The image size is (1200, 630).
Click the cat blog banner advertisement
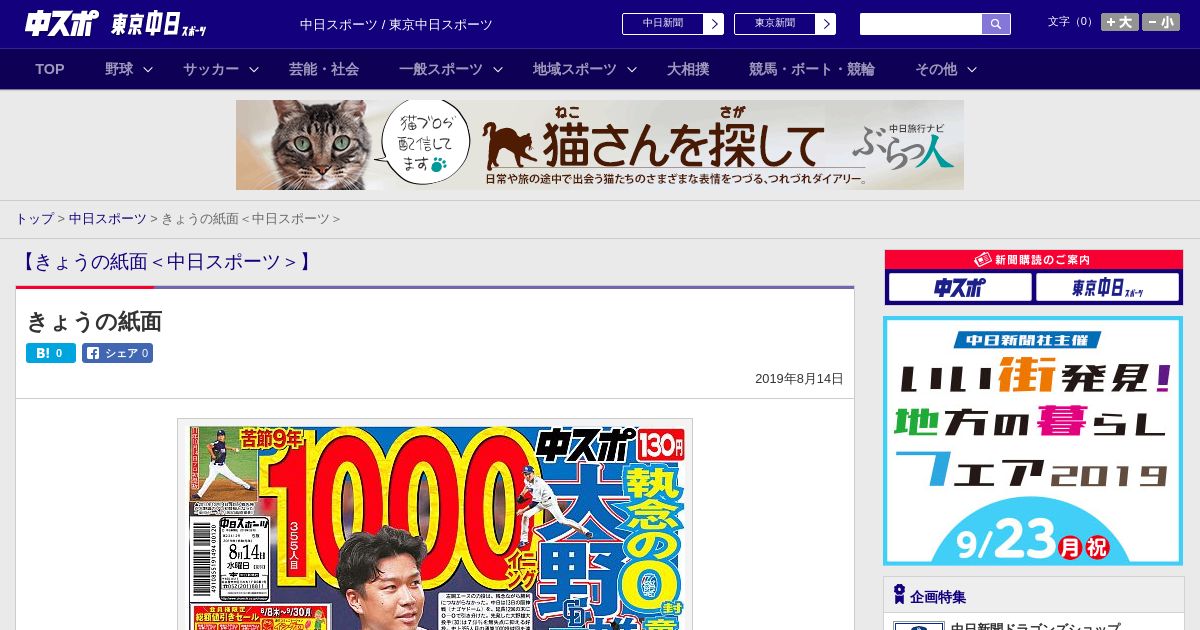pyautogui.click(x=600, y=145)
